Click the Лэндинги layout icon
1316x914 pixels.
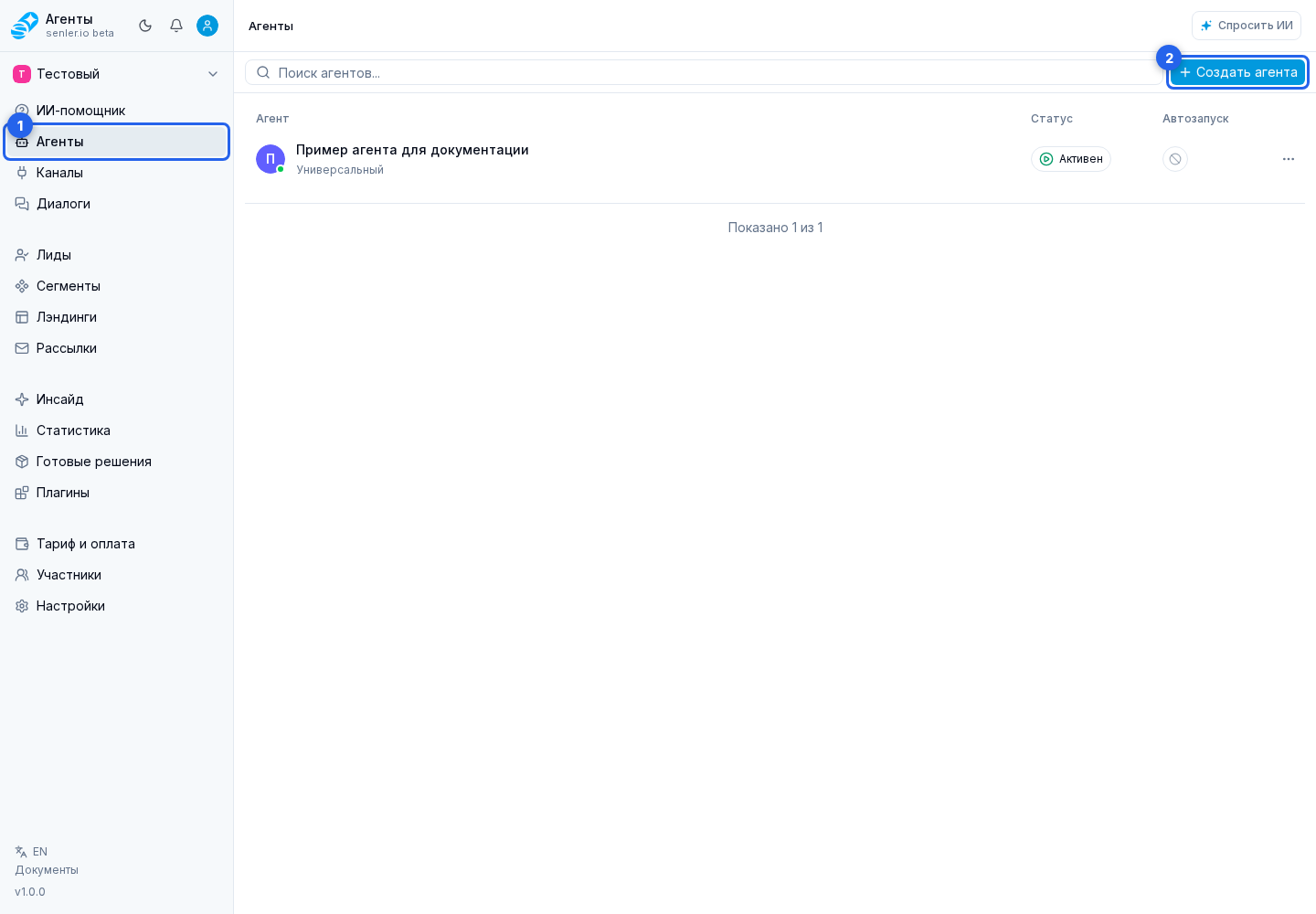(x=22, y=317)
